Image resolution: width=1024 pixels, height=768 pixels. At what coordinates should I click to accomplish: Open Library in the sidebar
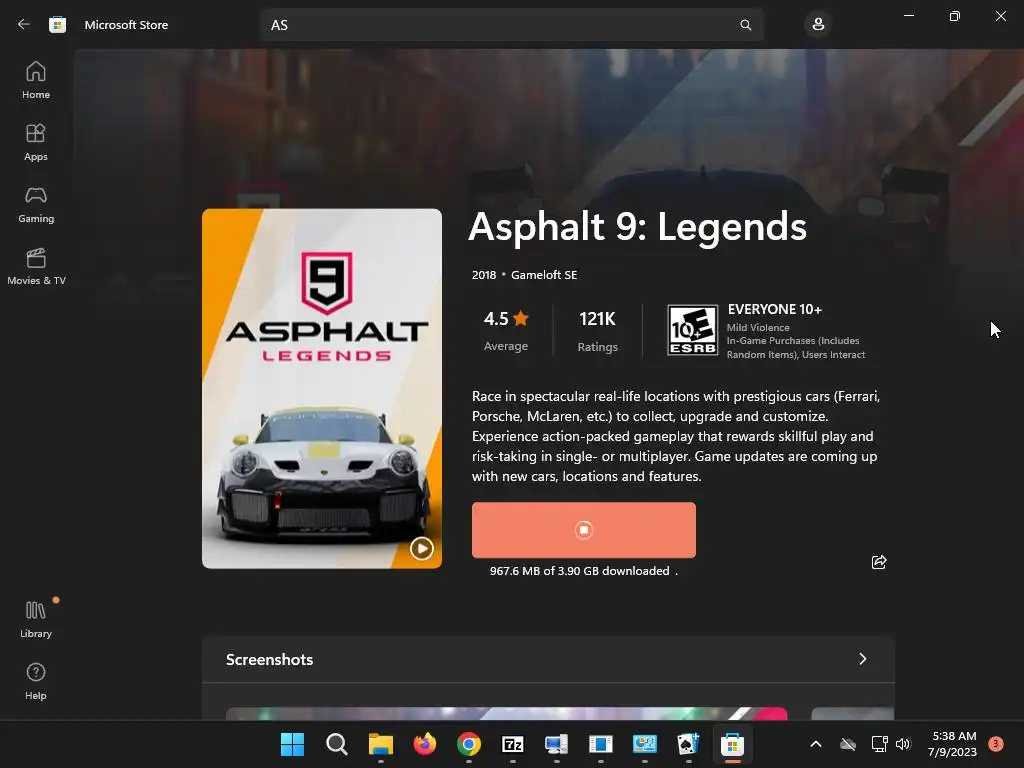tap(36, 619)
